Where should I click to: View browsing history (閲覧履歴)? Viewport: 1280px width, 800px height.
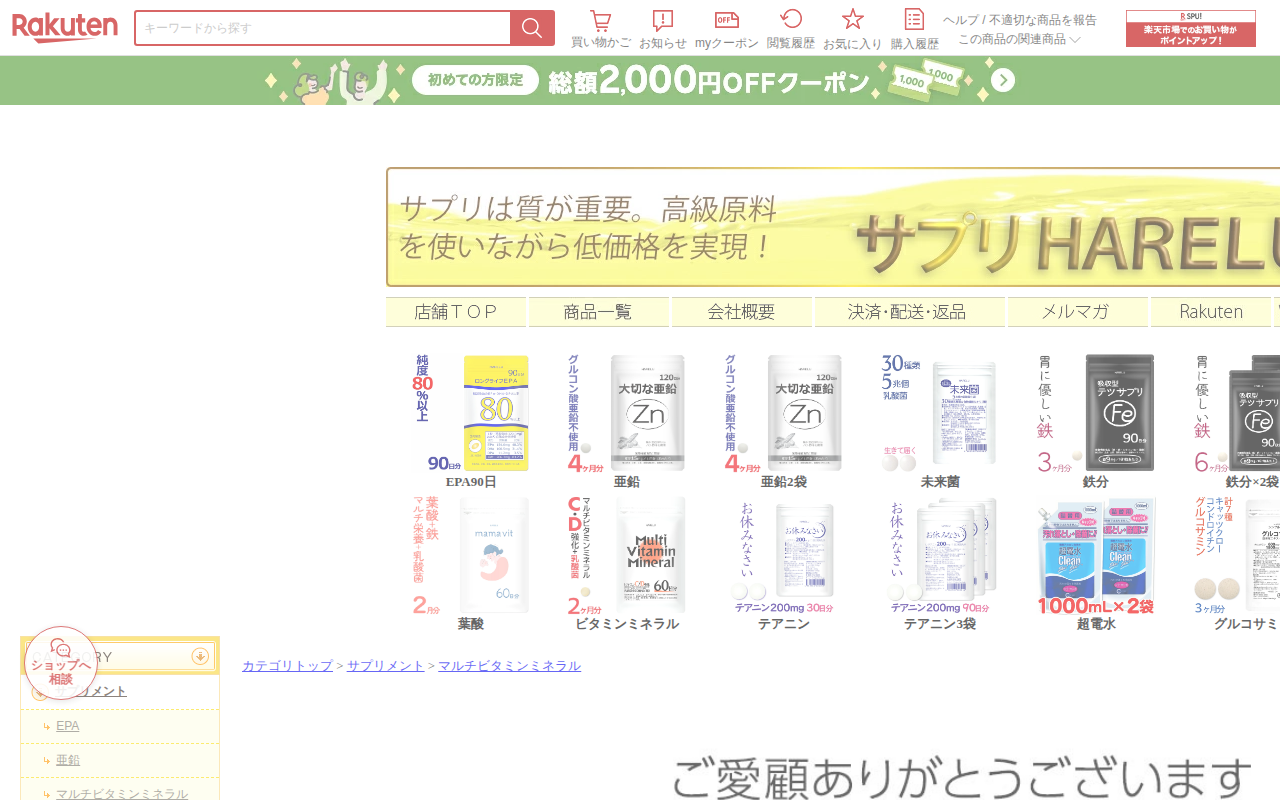pyautogui.click(x=791, y=29)
